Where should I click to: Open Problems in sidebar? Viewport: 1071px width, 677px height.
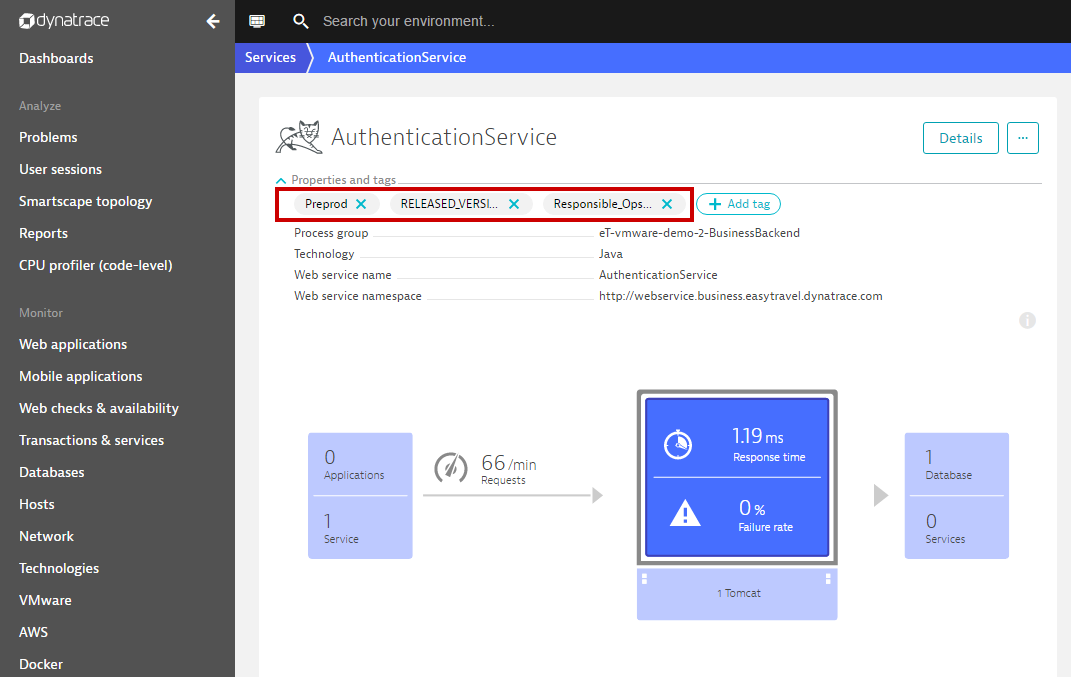click(48, 137)
